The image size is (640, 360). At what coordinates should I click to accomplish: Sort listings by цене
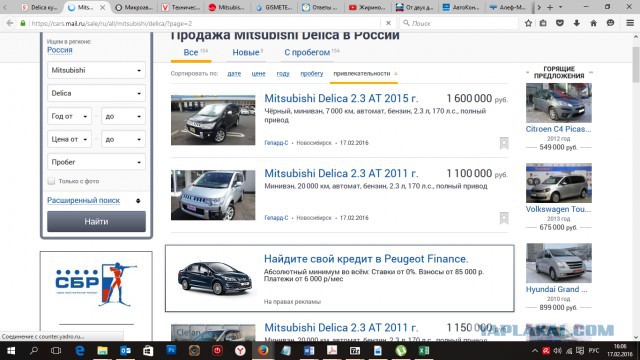tap(258, 73)
